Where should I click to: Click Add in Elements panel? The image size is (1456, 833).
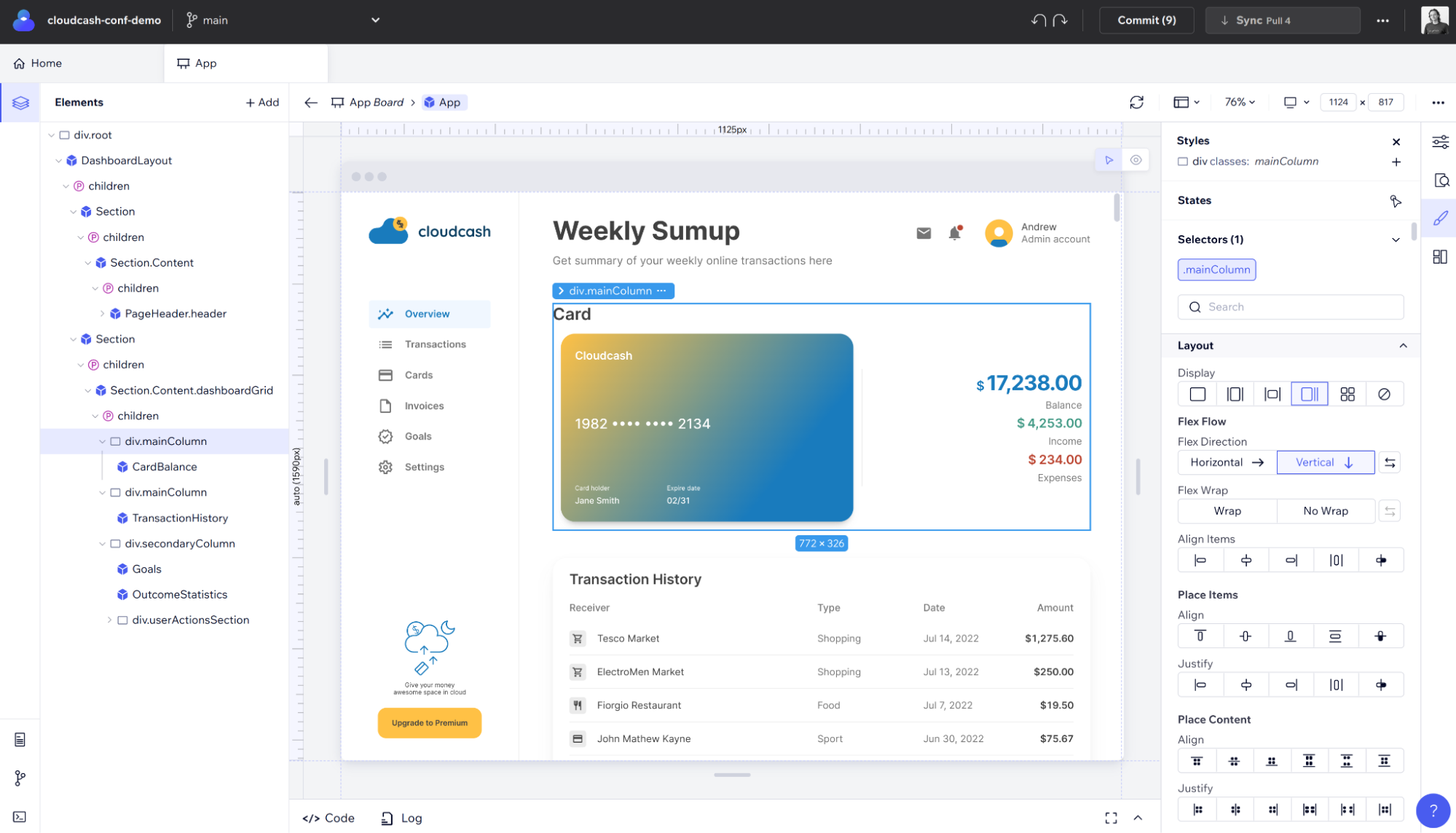(x=262, y=103)
